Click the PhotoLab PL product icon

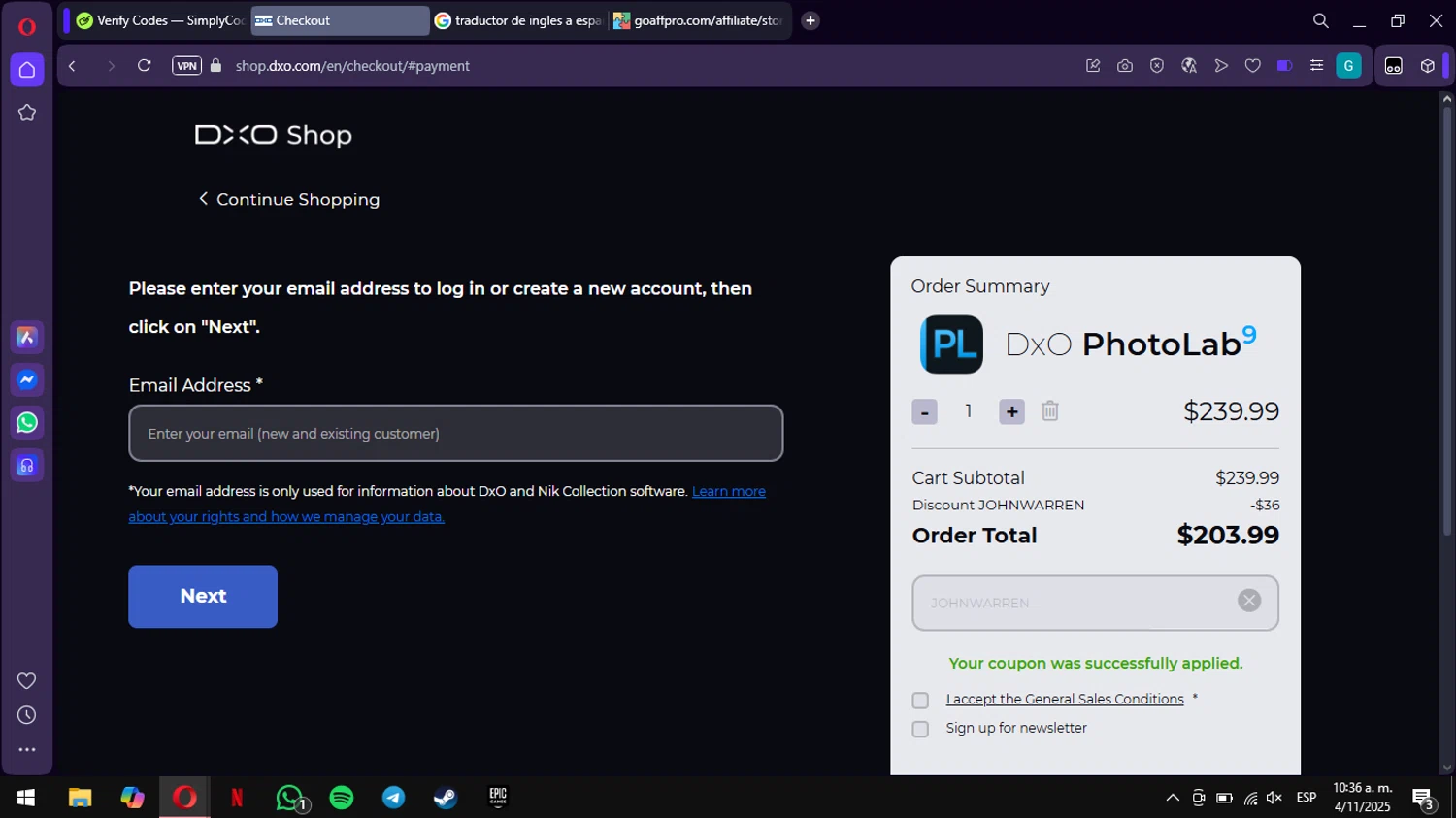[951, 344]
